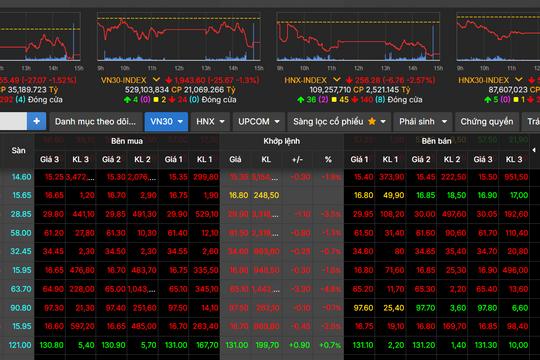This screenshot has width=540, height=360.
Task: Open the HNX-INDEX selector chevron
Action: [x=336, y=80]
